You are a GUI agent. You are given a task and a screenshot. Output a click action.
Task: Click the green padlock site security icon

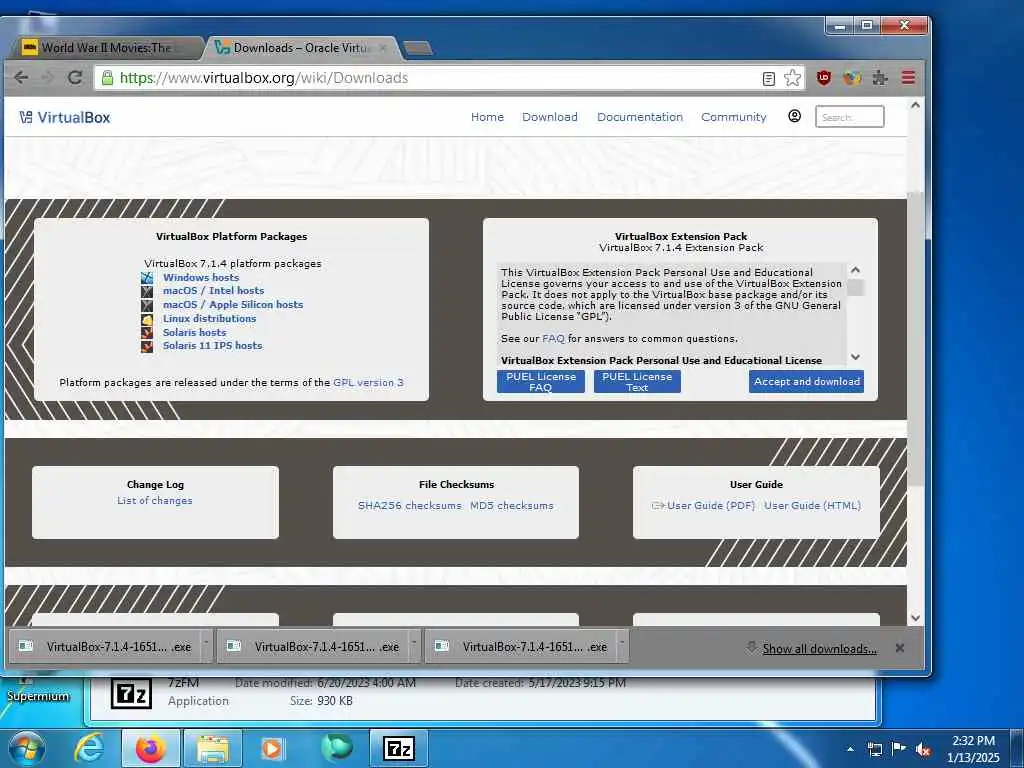pos(107,78)
